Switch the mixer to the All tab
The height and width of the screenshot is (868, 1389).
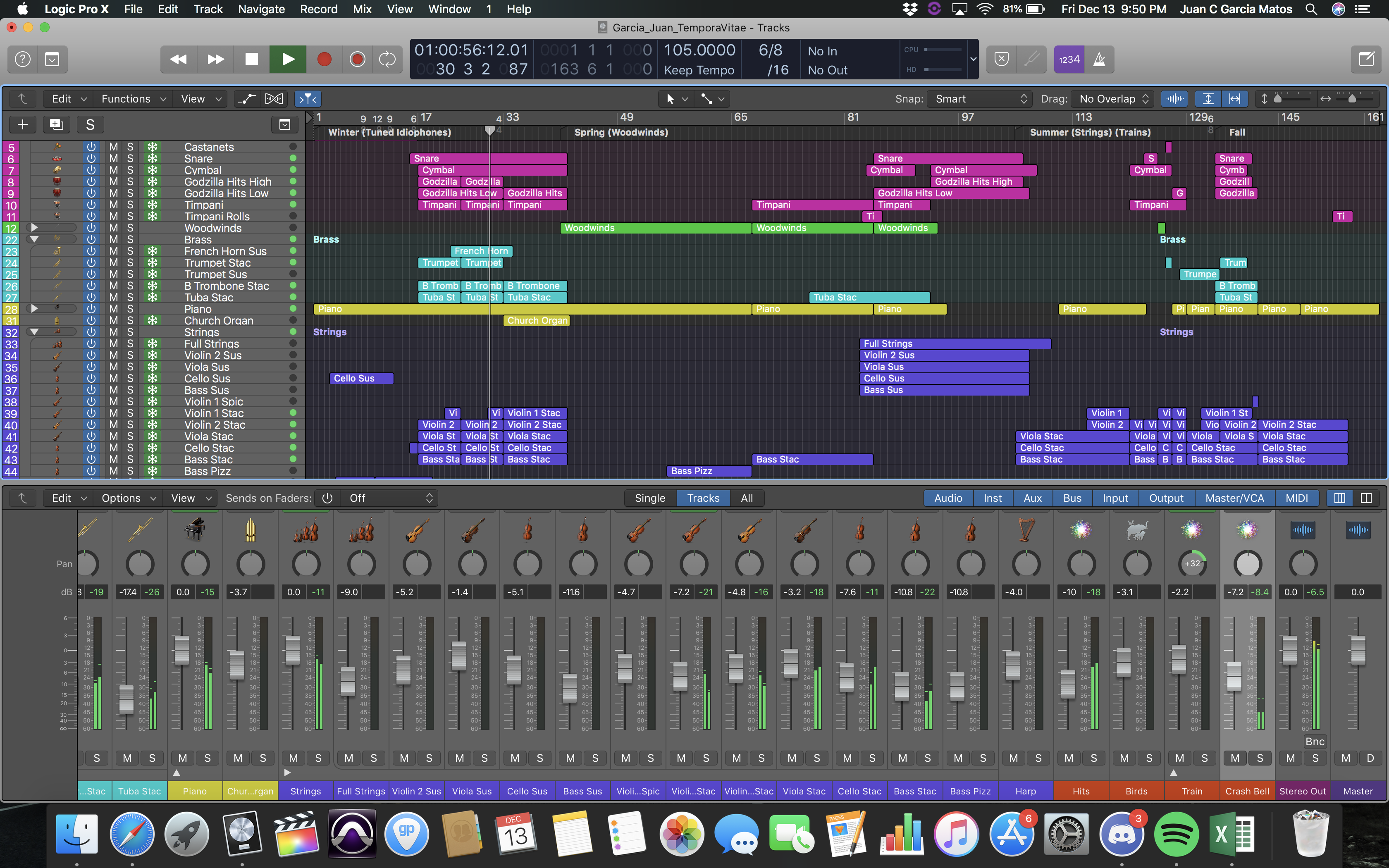[x=746, y=498]
